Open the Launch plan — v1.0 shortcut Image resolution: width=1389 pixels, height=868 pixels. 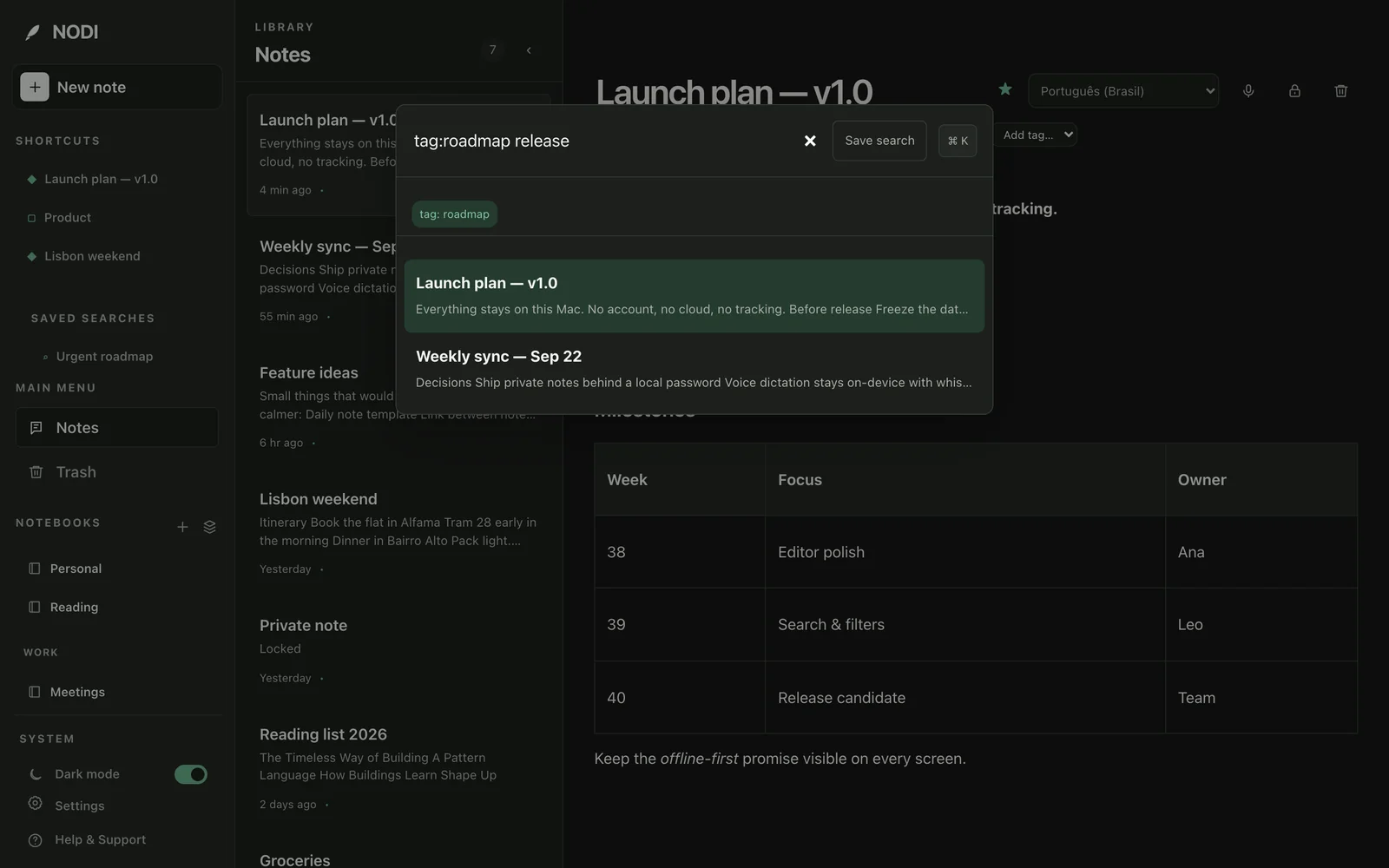[x=101, y=179]
